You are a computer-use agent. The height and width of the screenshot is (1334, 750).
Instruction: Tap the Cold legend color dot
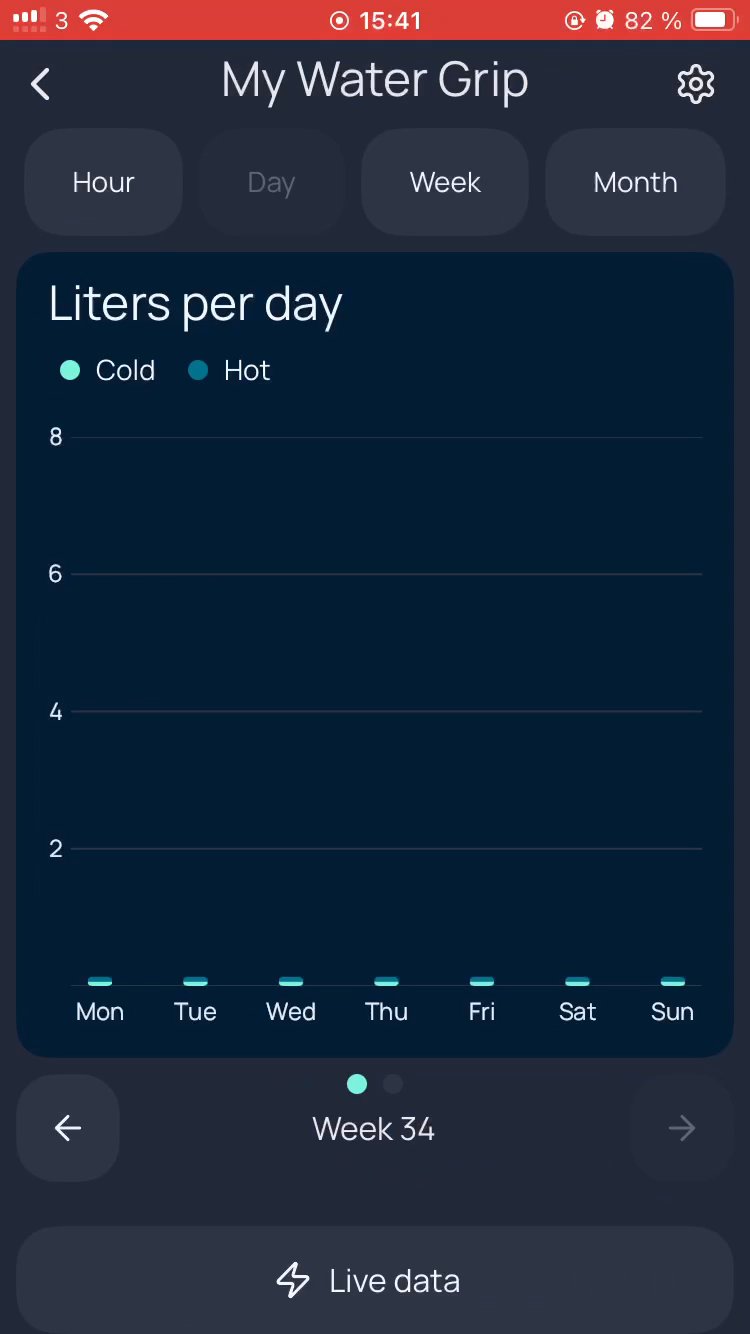click(x=70, y=370)
